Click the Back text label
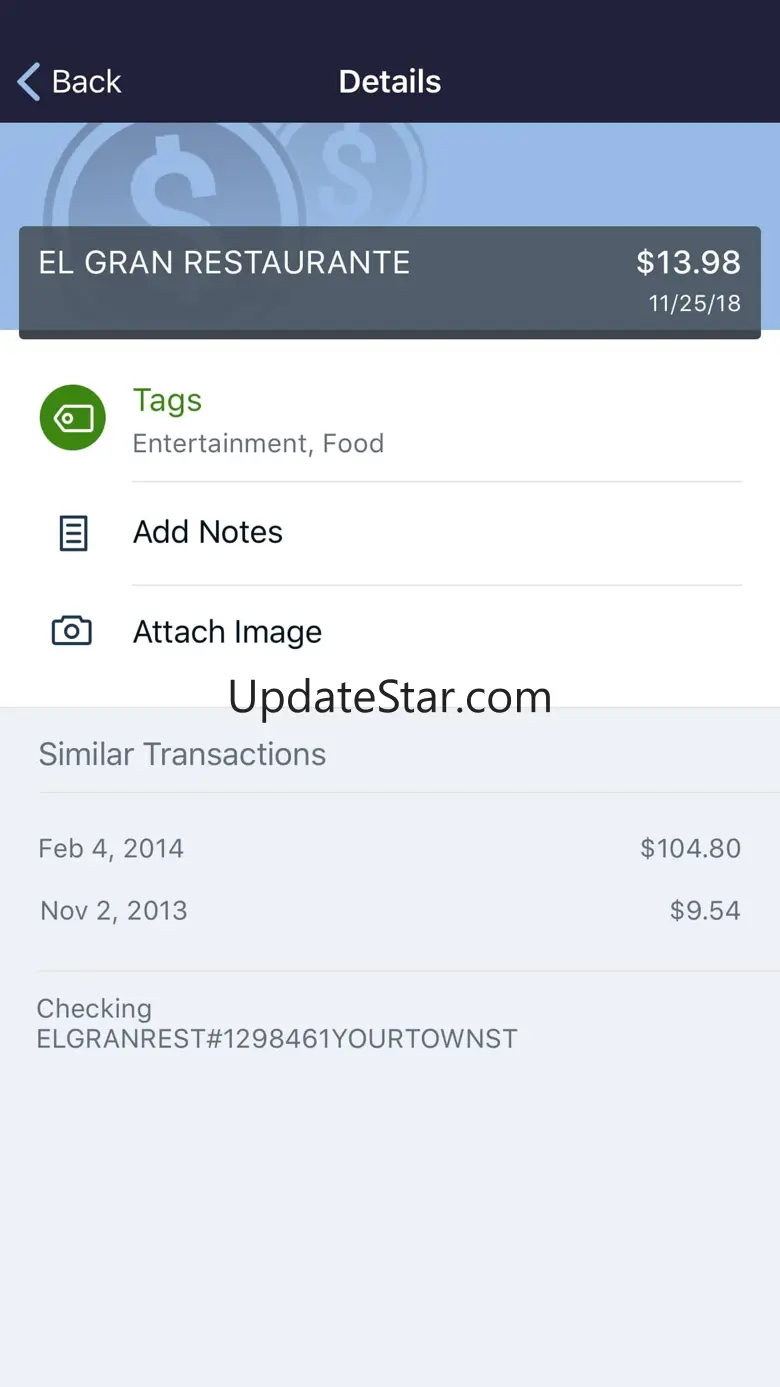 (86, 82)
